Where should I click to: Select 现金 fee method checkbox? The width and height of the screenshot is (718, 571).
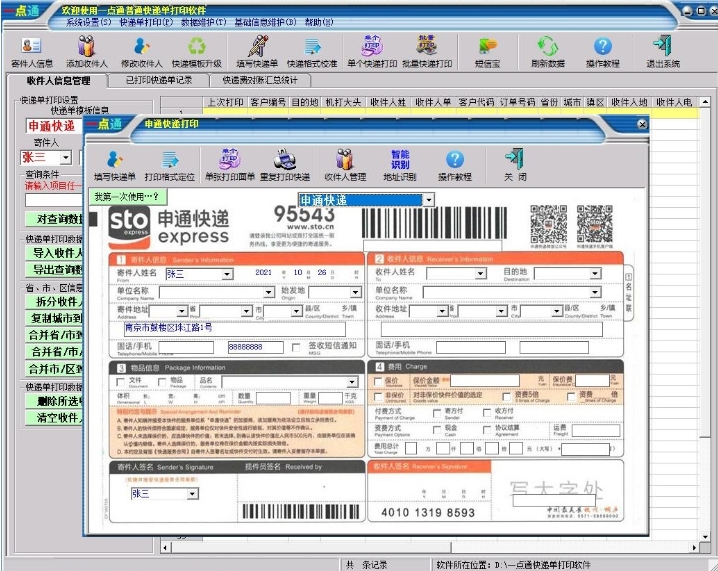437,430
